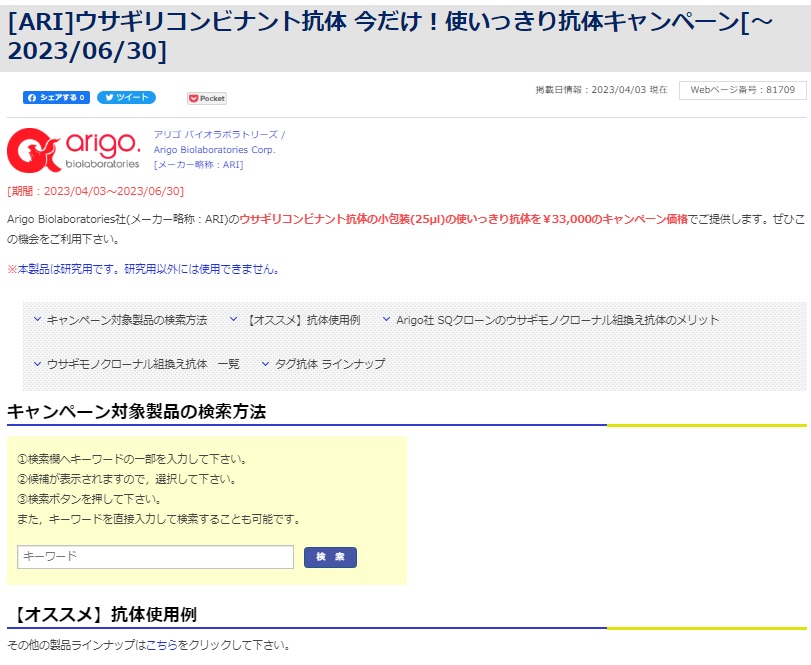The image size is (811, 665).
Task: Select instruction ①検索欄へキーワードの一部を入力して下さい
Action: pos(132,459)
